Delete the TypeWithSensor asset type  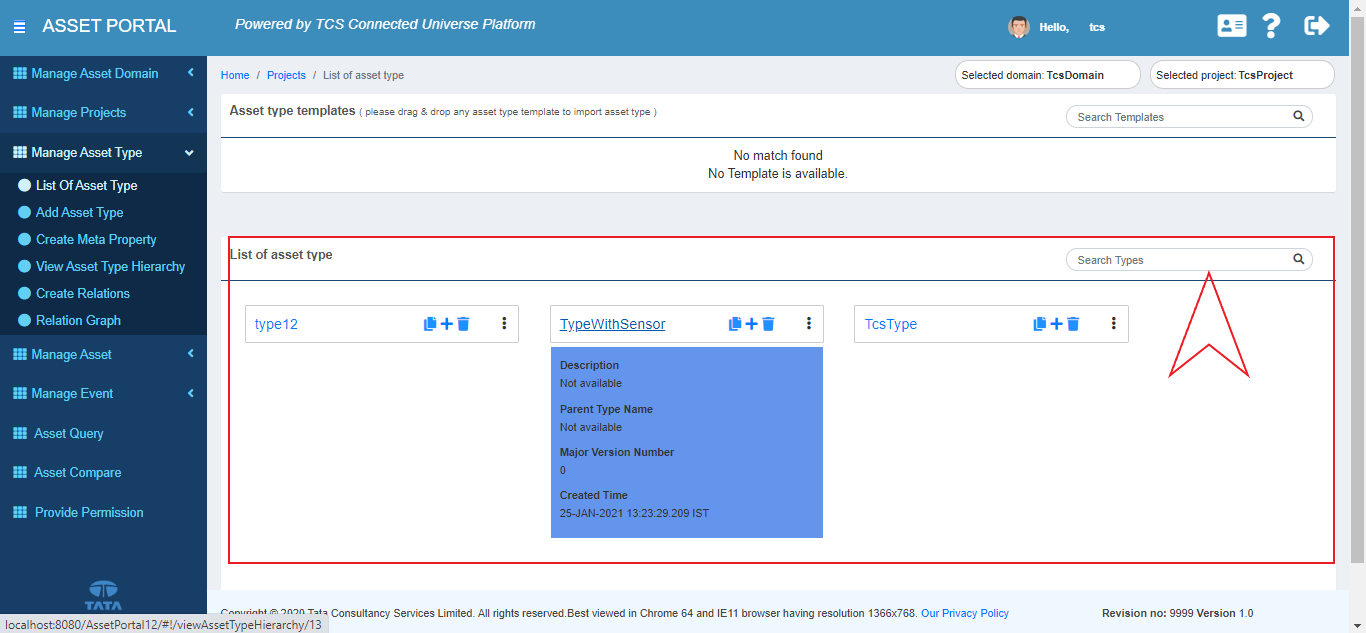click(x=768, y=324)
